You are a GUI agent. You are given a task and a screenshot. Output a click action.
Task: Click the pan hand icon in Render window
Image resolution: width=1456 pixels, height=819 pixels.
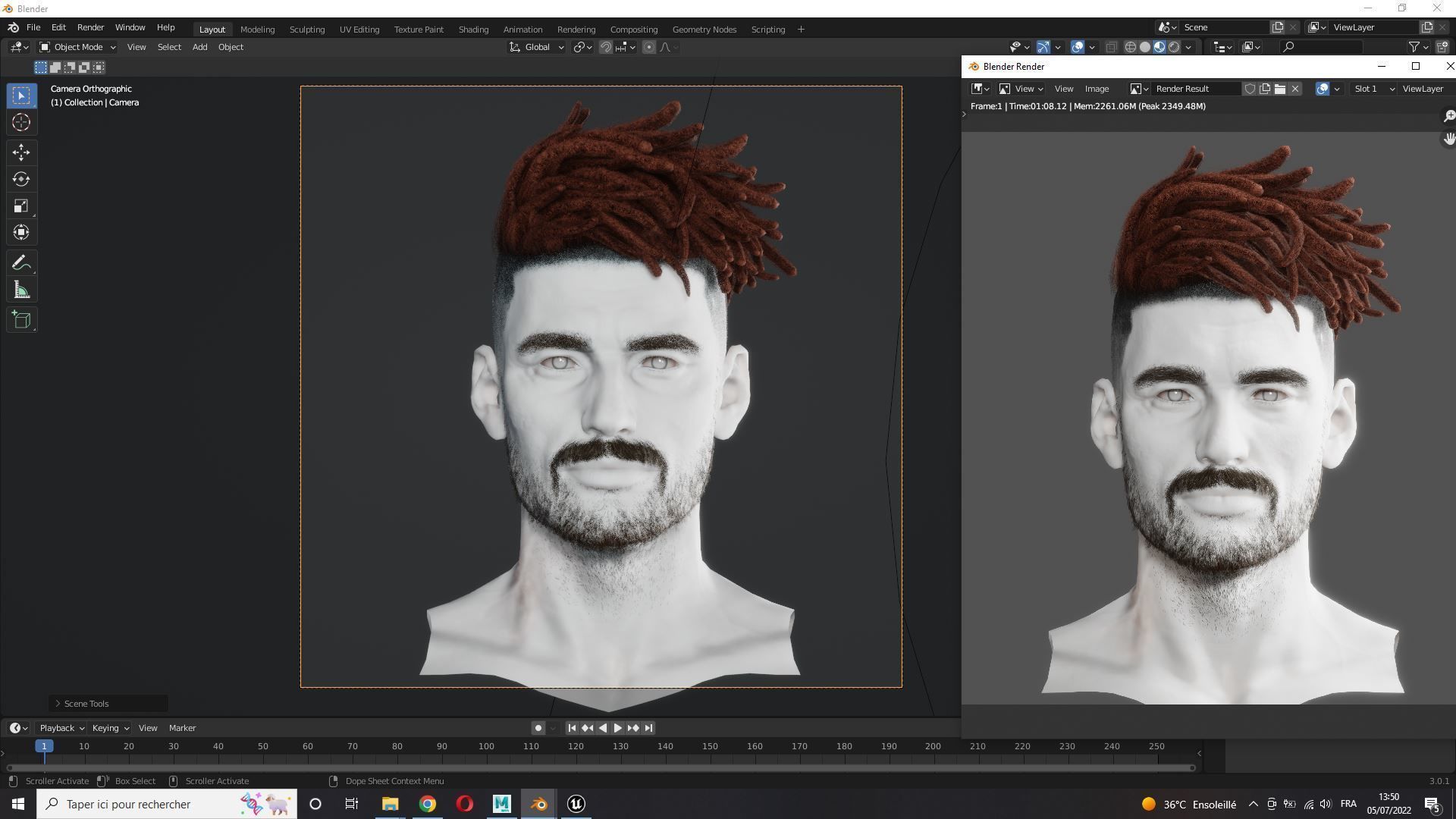(x=1448, y=140)
